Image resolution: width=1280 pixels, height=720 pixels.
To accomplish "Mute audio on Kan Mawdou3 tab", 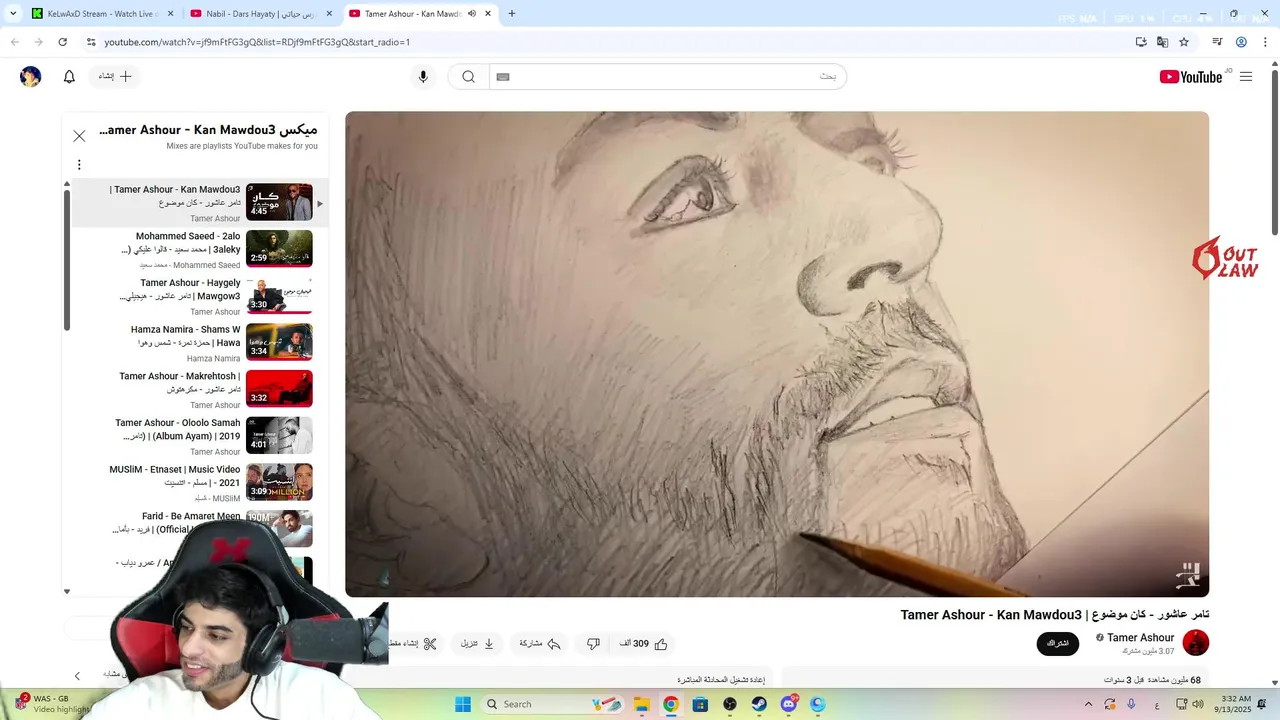I will click(472, 14).
